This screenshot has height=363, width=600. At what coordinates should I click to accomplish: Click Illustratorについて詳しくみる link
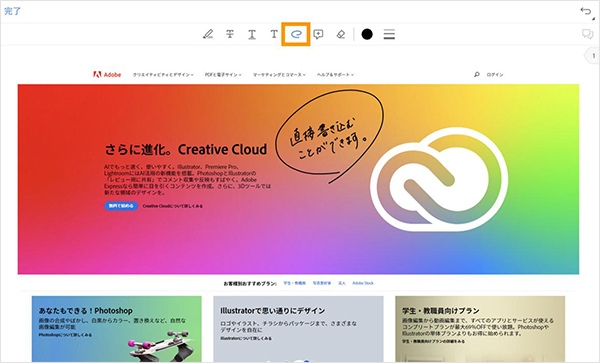tap(246, 339)
